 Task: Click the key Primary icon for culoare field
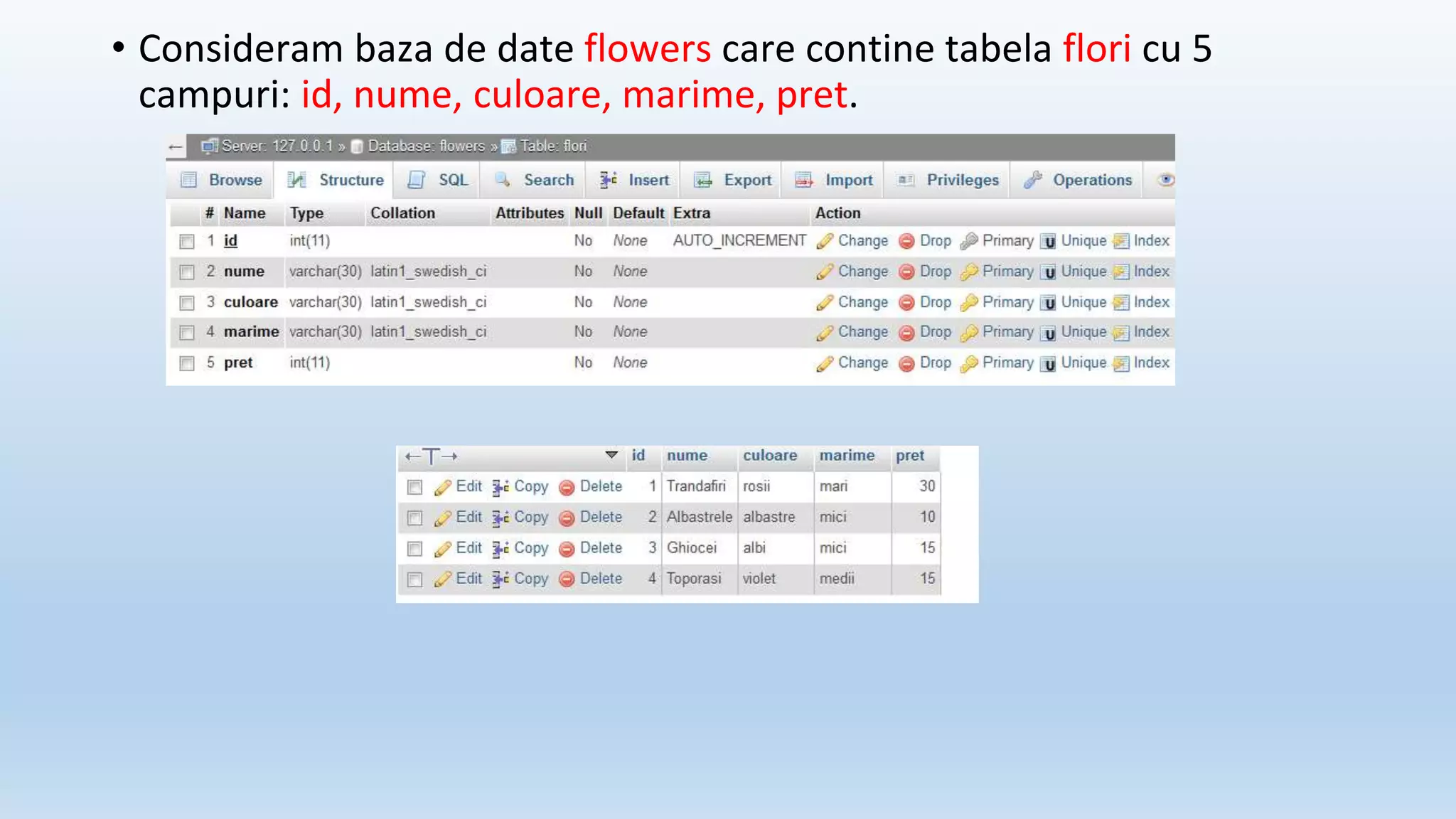click(968, 302)
